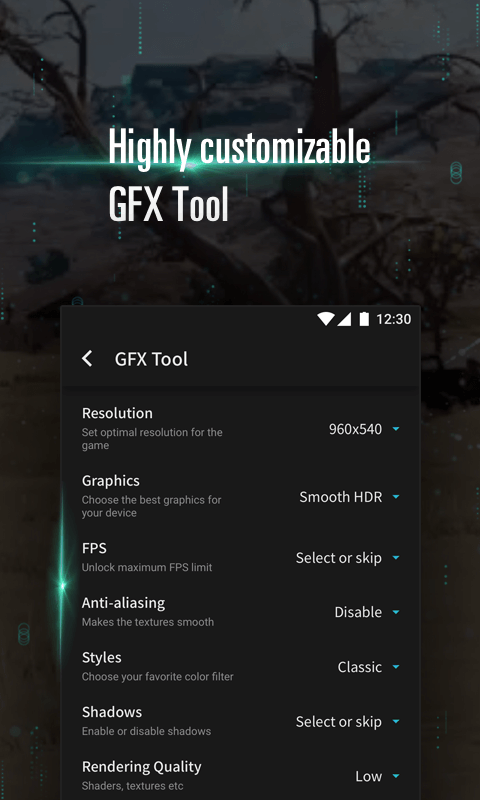Expand the Anti-aliasing dropdown arrow

(396, 612)
